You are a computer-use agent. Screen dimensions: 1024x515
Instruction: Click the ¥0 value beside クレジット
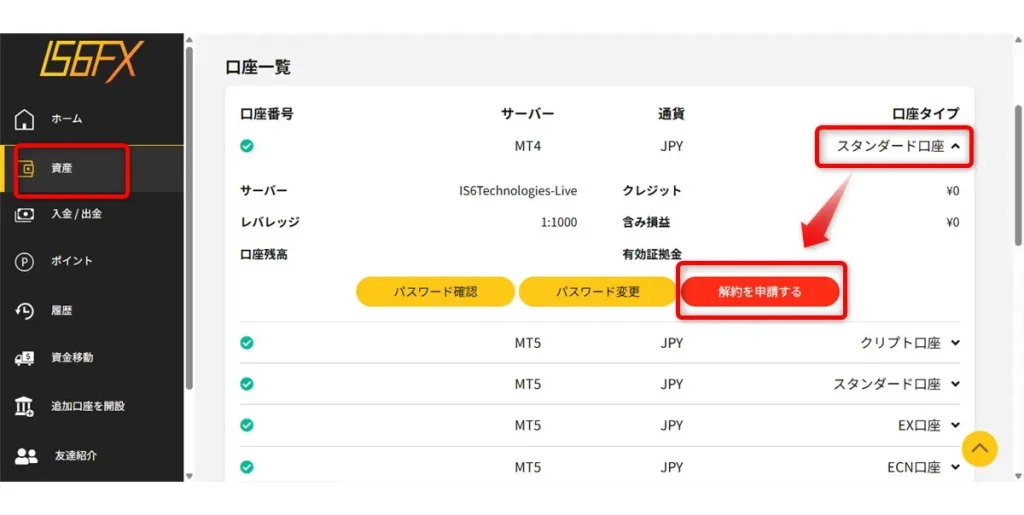pos(953,191)
